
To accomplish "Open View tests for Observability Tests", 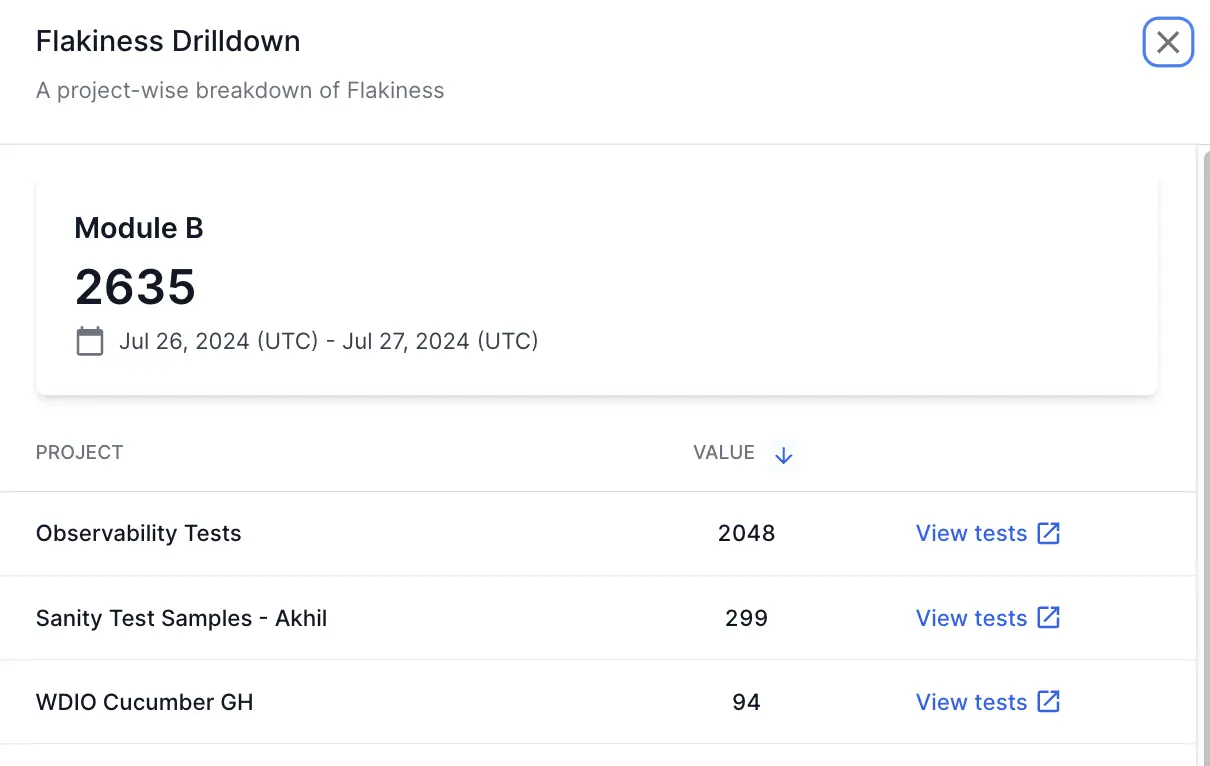I will pos(971,533).
